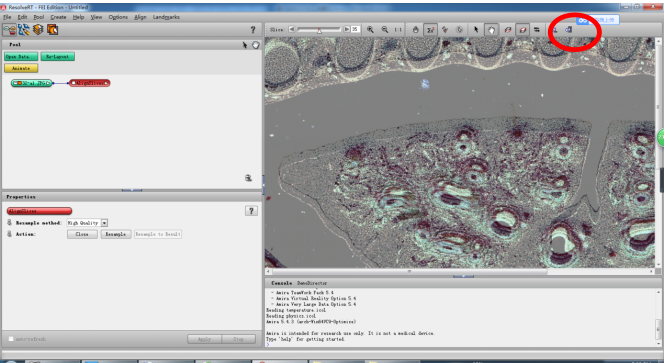Click the help question mark above Pool

253,30
